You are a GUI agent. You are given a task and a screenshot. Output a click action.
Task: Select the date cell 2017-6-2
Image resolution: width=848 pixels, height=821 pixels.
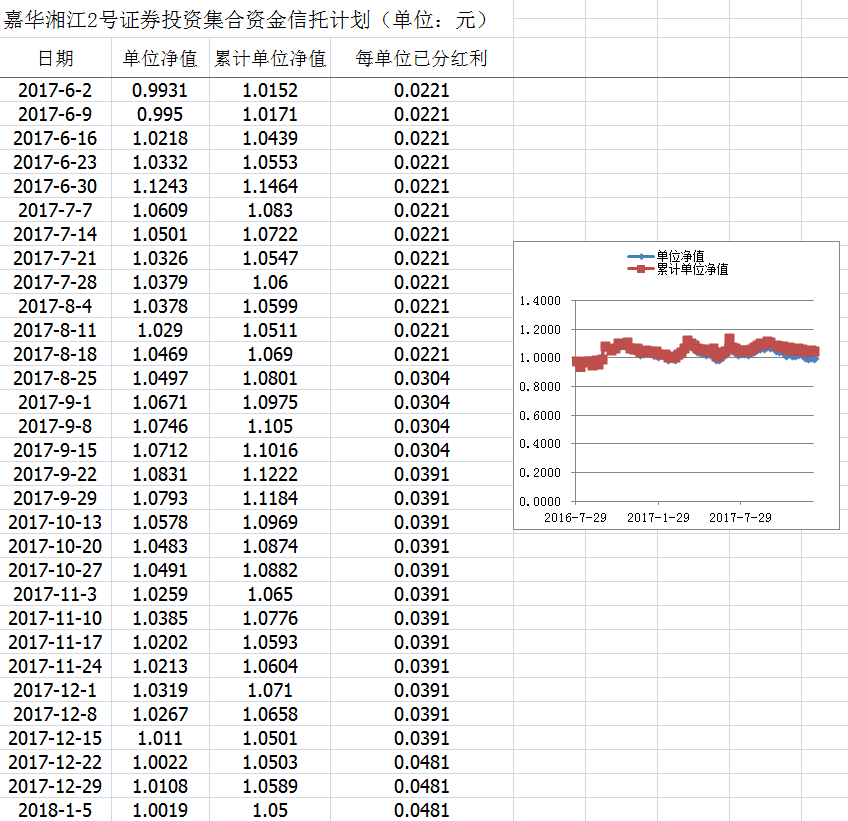55,90
